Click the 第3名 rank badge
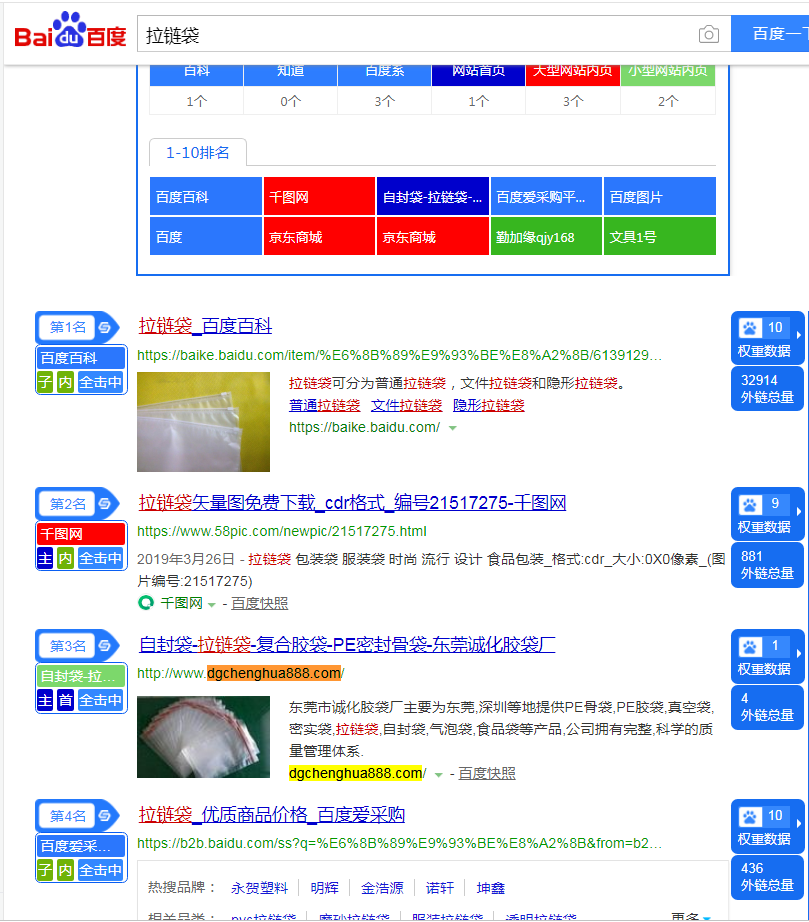Screen dimensions: 809x922 pyautogui.click(x=68, y=646)
